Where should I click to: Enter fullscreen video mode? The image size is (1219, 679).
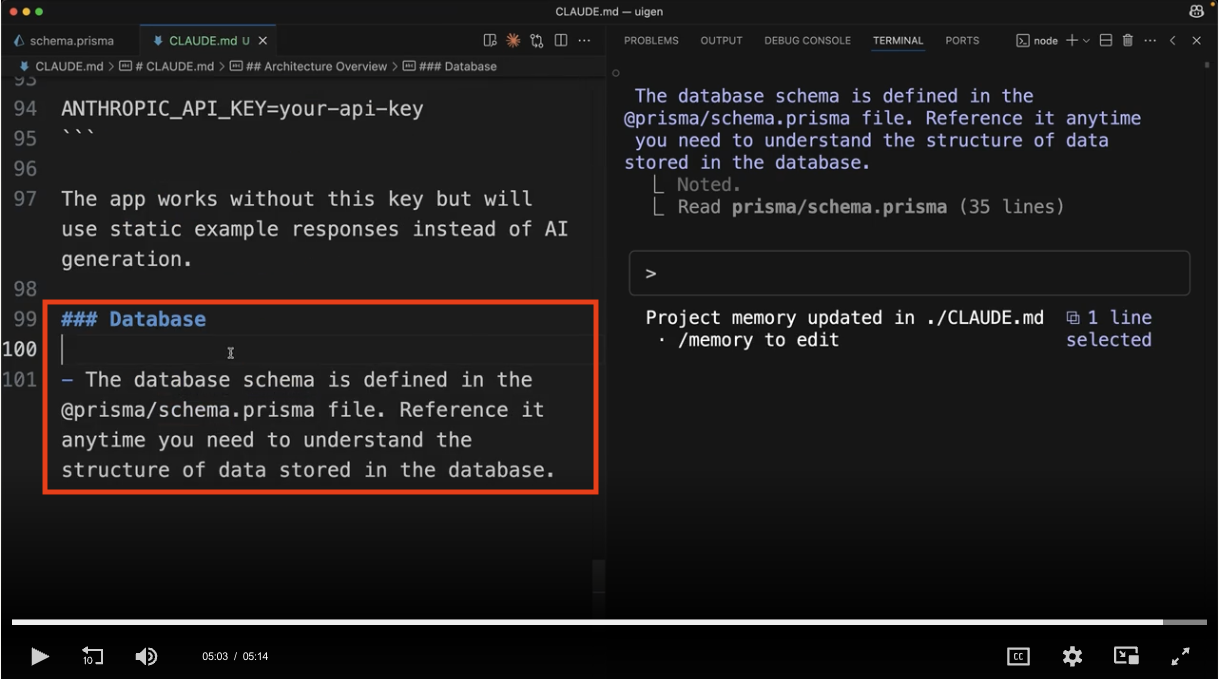[1180, 656]
